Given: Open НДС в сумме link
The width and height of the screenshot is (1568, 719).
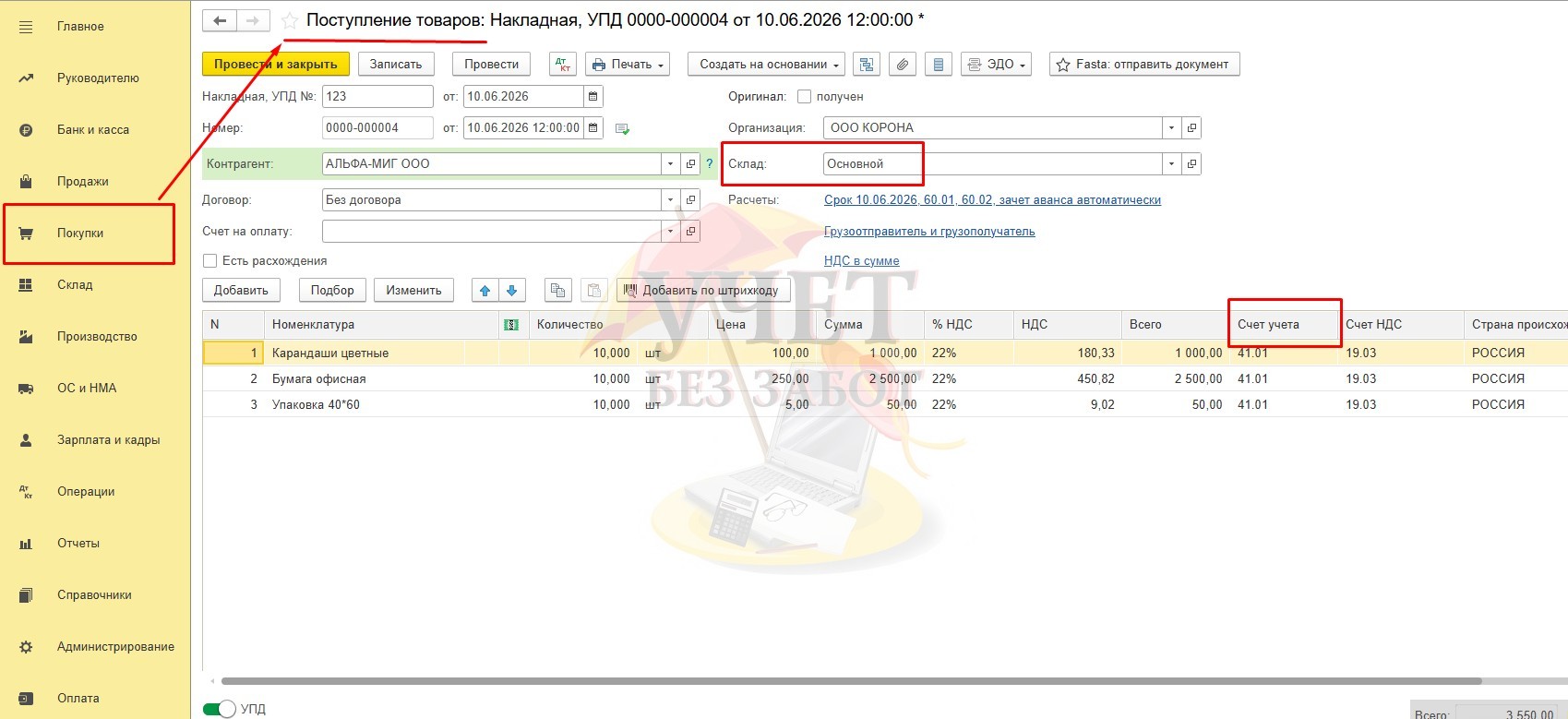Looking at the screenshot, I should 861,261.
